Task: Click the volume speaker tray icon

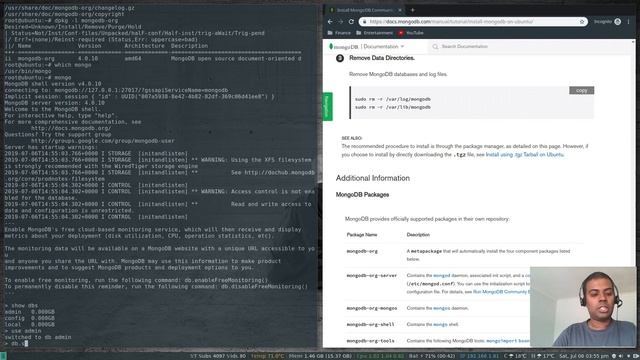Action: click(621, 356)
